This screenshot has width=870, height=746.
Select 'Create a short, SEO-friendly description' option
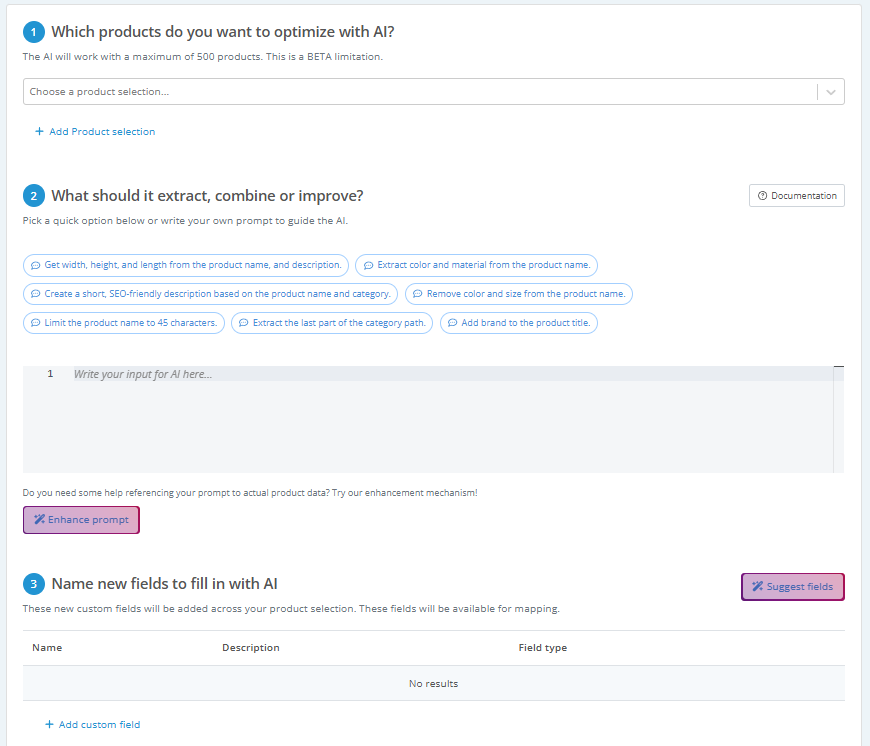pyautogui.click(x=210, y=294)
